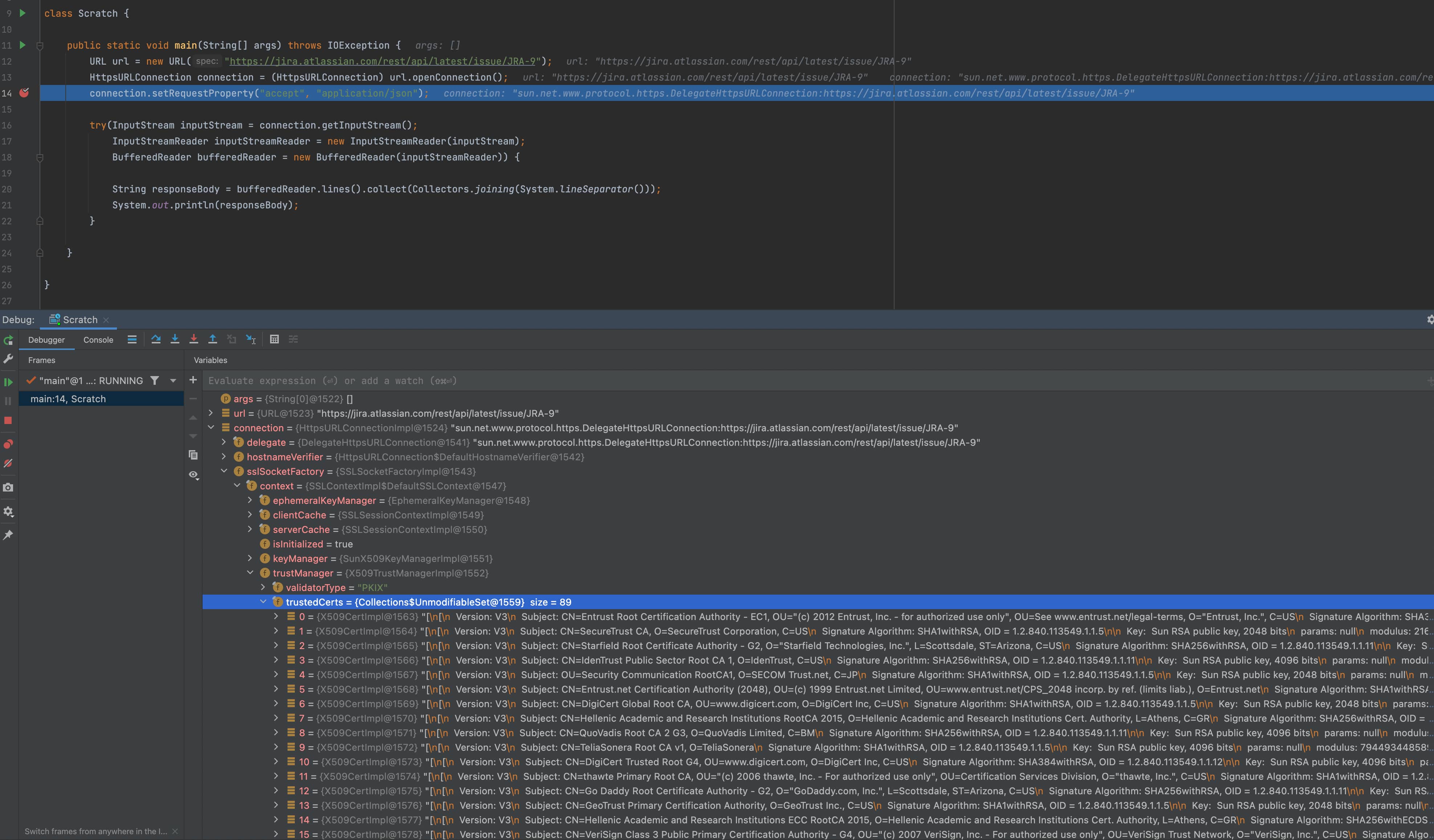1434x840 pixels.
Task: Click Step Into blue down arrow
Action: coord(175,339)
